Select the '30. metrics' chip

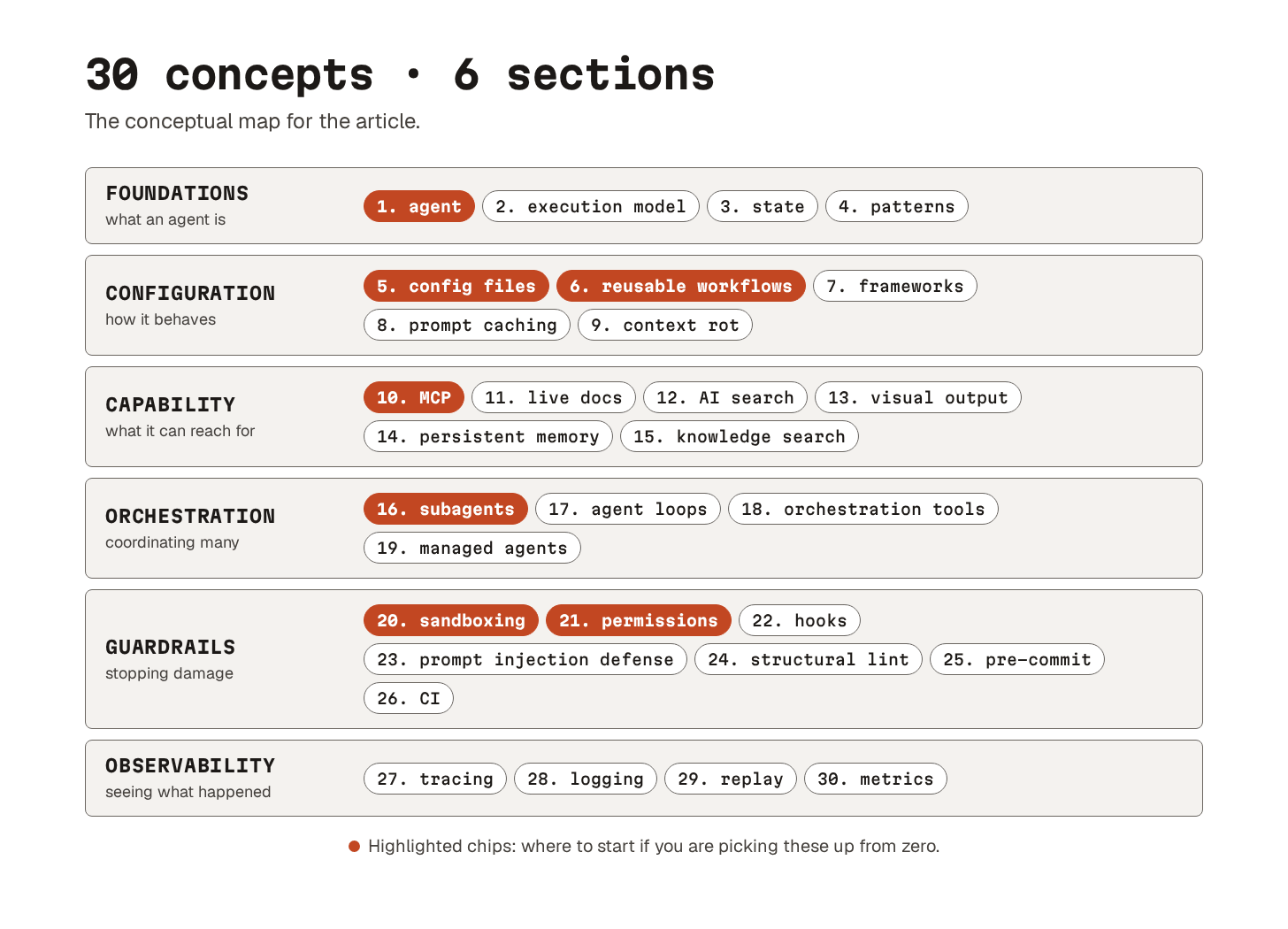point(876,779)
